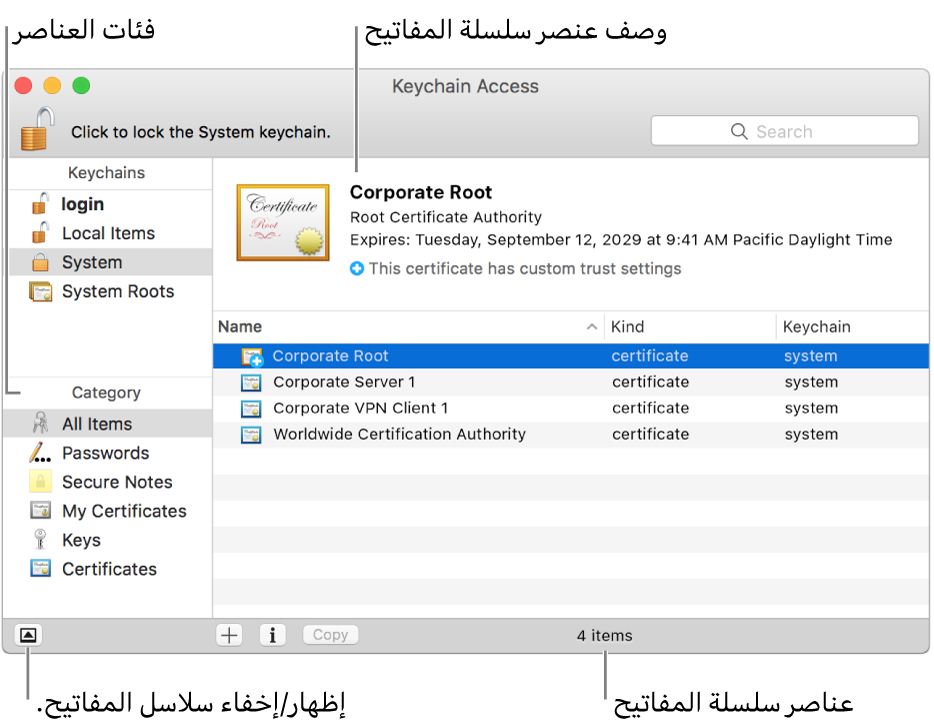
Task: Choose the Secure Notes yellow note icon
Action: point(40,481)
